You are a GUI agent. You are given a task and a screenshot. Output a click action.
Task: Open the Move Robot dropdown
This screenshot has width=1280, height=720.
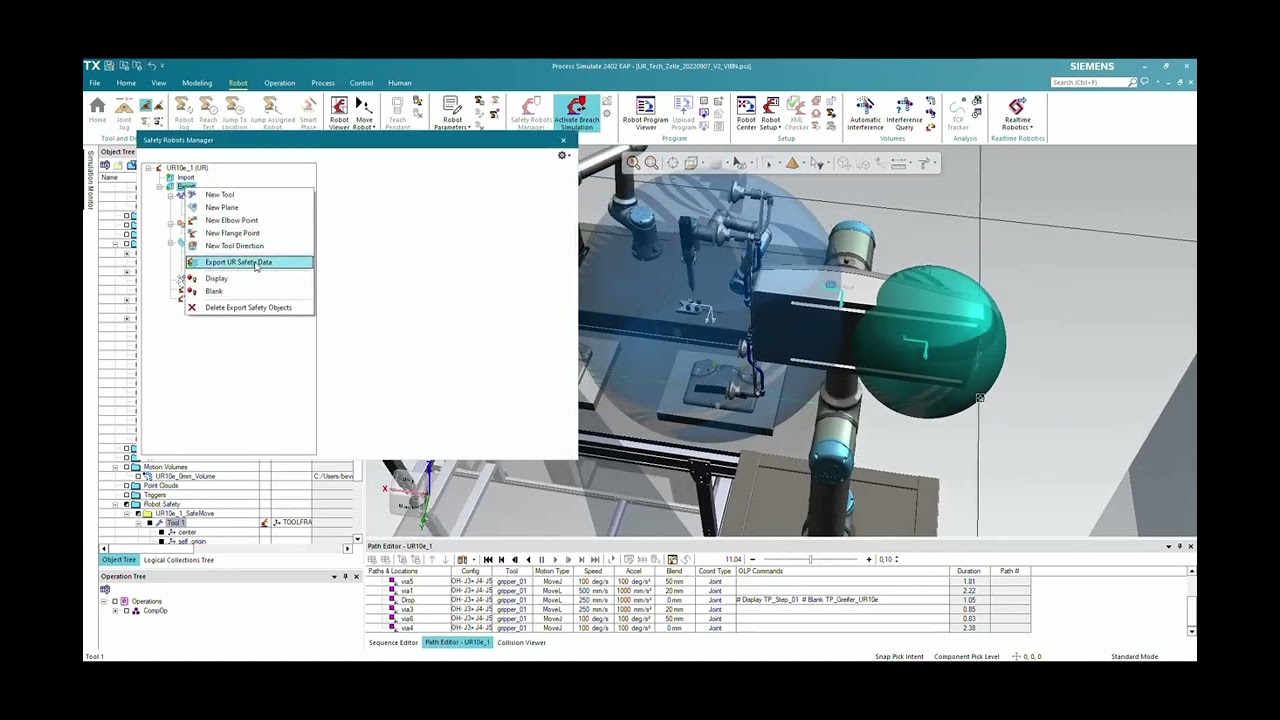tap(364, 113)
